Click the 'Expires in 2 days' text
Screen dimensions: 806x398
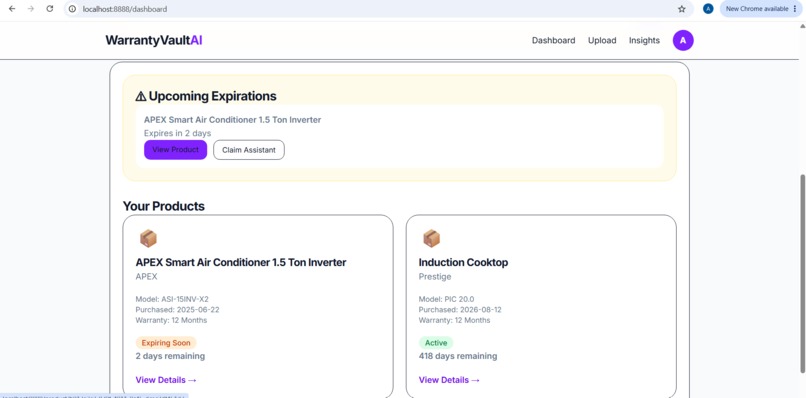[x=177, y=133]
